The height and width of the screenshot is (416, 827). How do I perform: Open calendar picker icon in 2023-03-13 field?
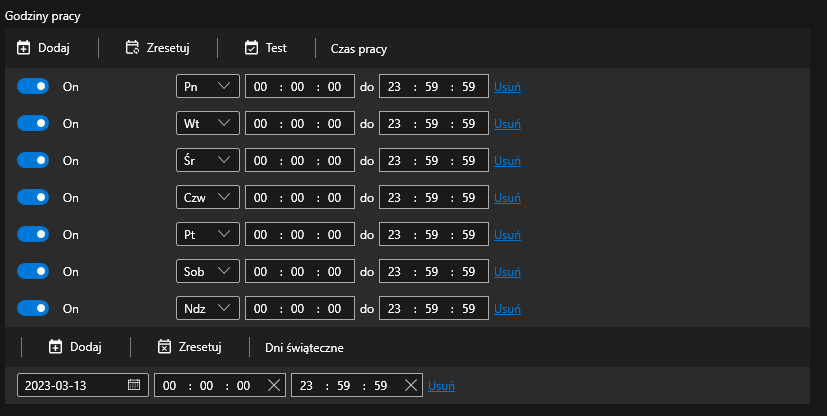(134, 385)
